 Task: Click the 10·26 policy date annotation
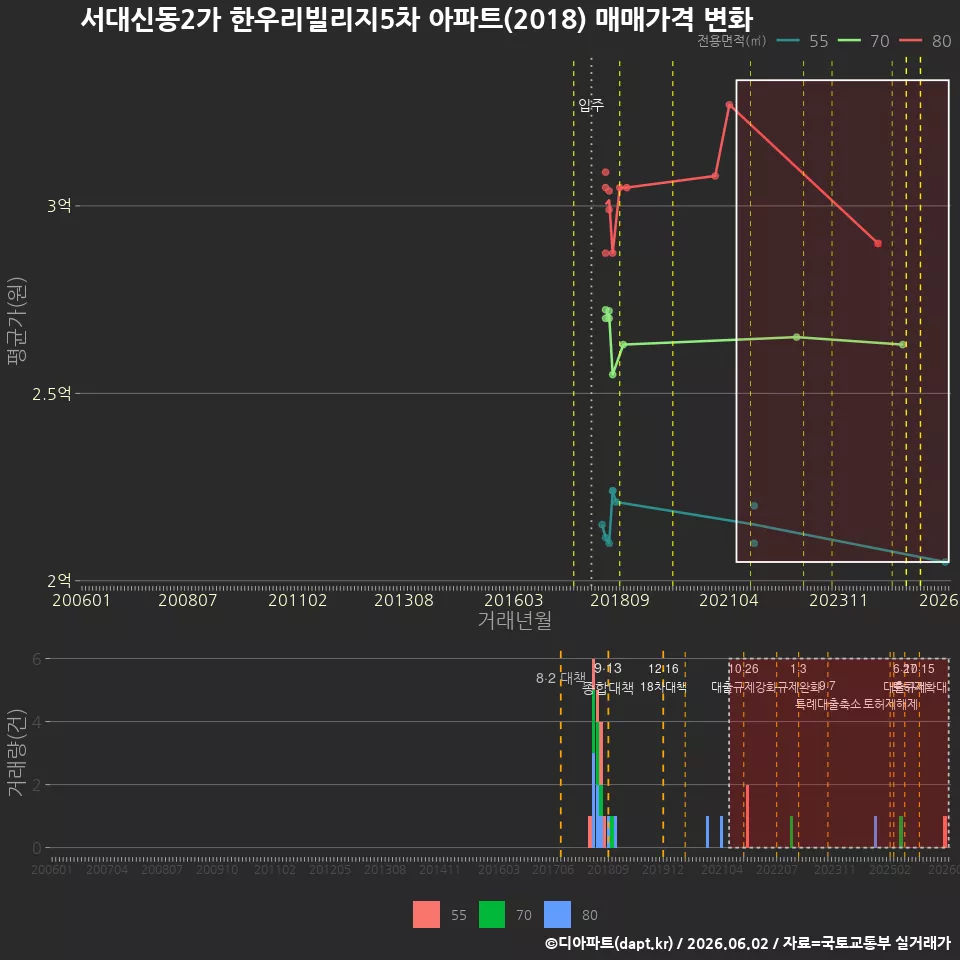743,669
